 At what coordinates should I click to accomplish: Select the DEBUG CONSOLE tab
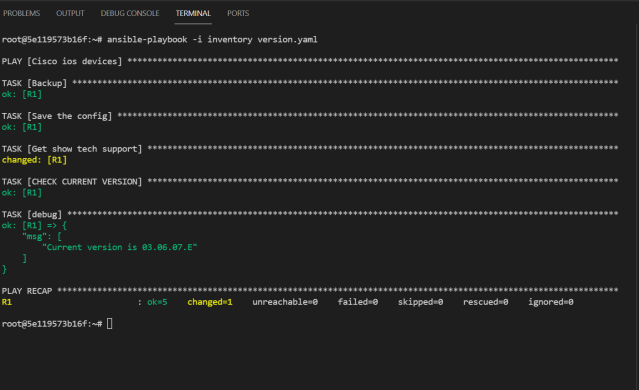[130, 13]
